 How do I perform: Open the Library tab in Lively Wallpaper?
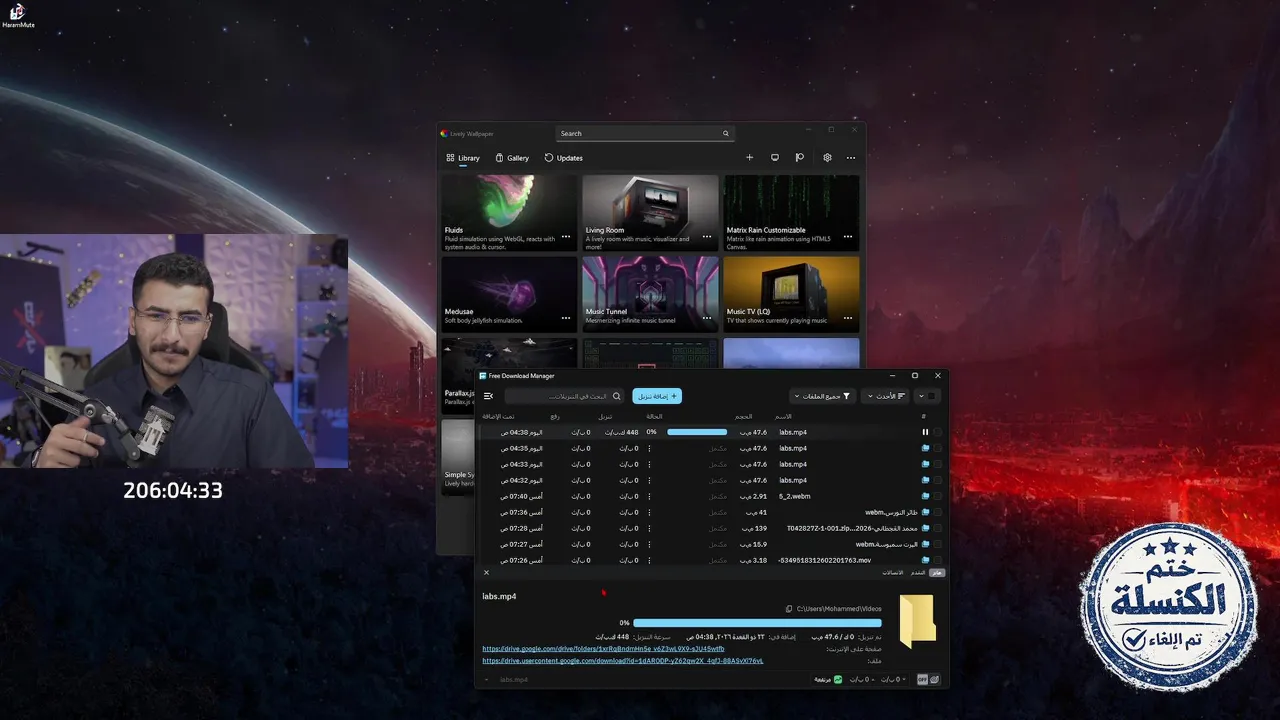click(463, 158)
